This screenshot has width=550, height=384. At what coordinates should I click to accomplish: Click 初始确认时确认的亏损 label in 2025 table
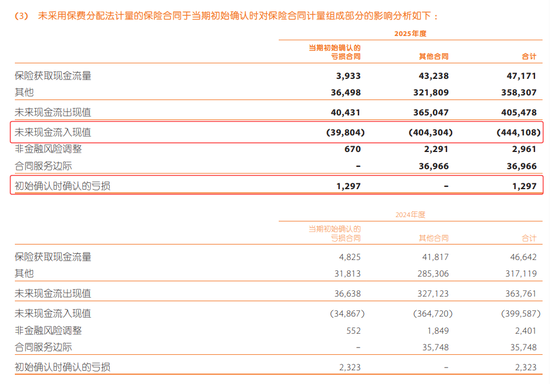[x=62, y=186]
